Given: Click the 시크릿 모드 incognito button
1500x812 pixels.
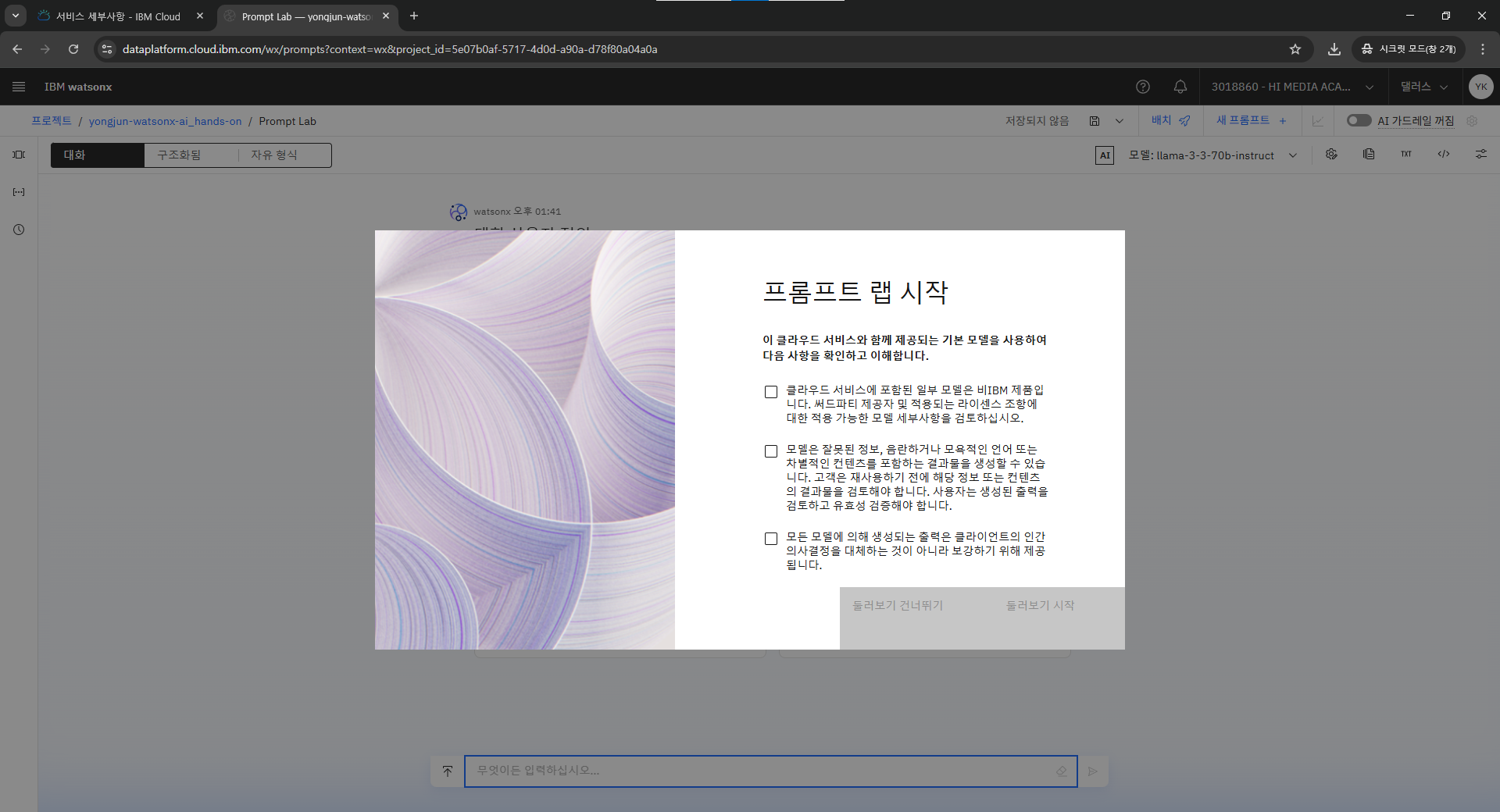Looking at the screenshot, I should pyautogui.click(x=1409, y=49).
